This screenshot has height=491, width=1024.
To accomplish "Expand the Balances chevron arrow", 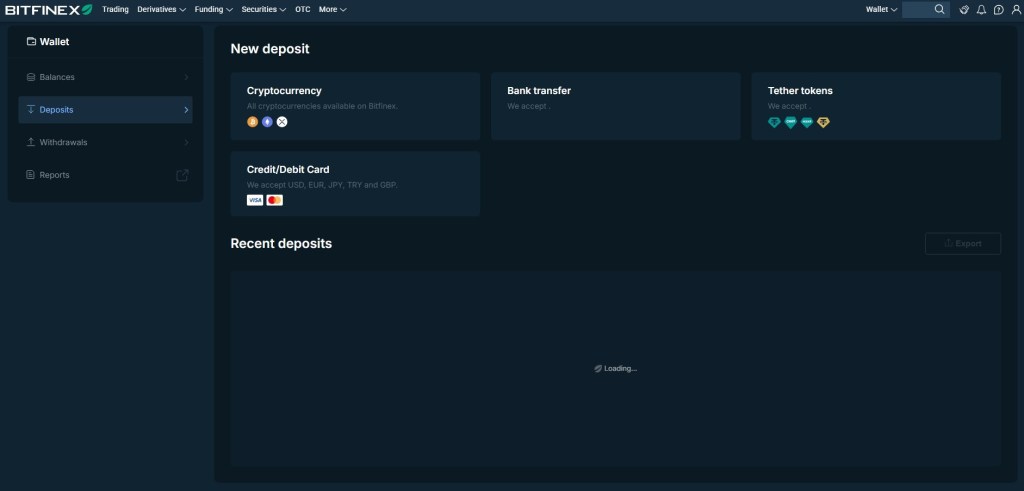I will [x=186, y=77].
